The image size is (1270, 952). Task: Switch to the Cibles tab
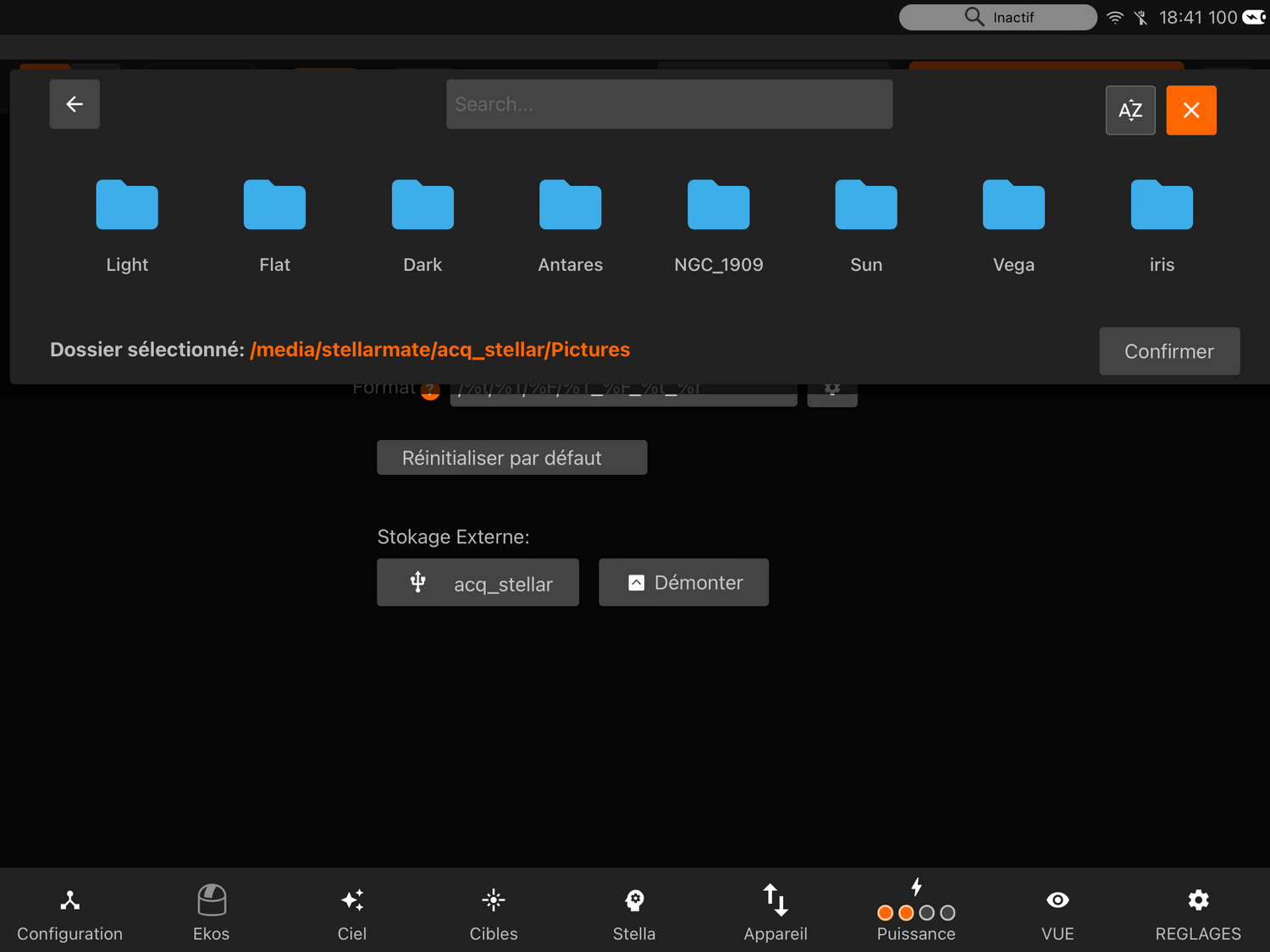tap(494, 914)
